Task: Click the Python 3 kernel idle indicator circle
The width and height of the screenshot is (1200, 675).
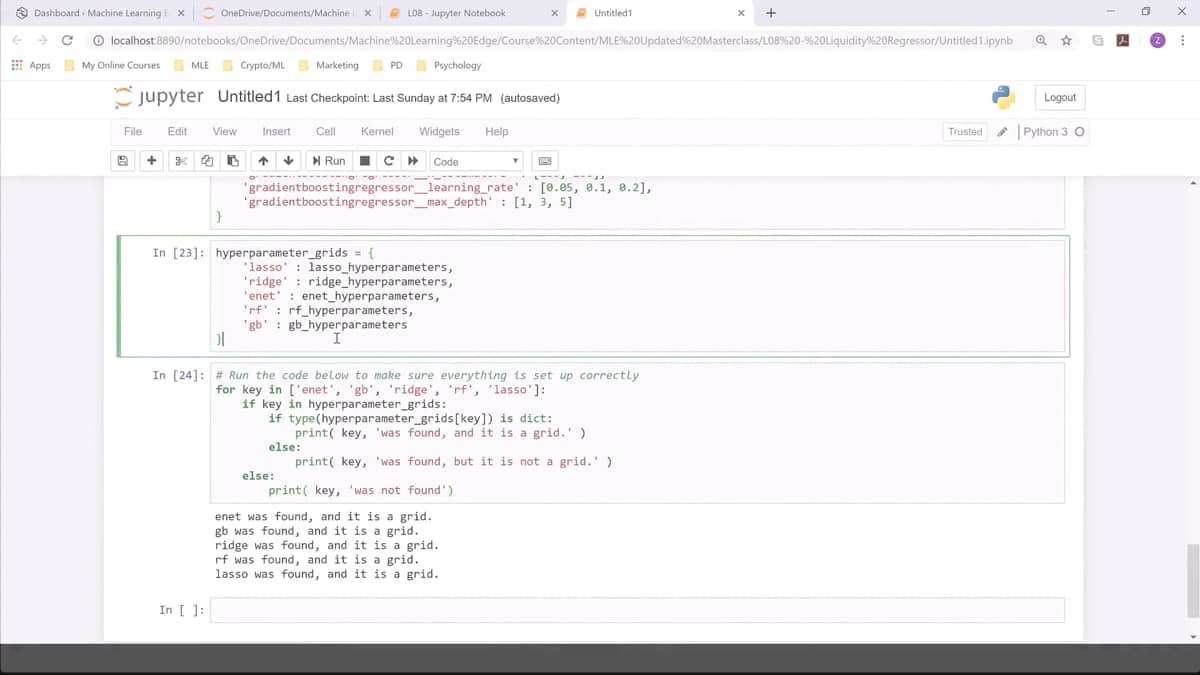Action: pyautogui.click(x=1080, y=132)
